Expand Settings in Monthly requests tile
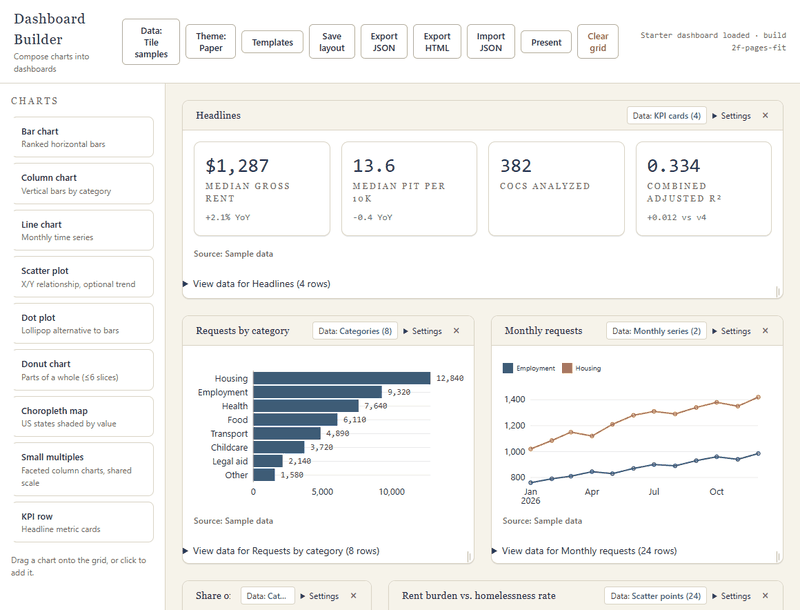Viewport: 800px width, 610px height. pyautogui.click(x=732, y=331)
